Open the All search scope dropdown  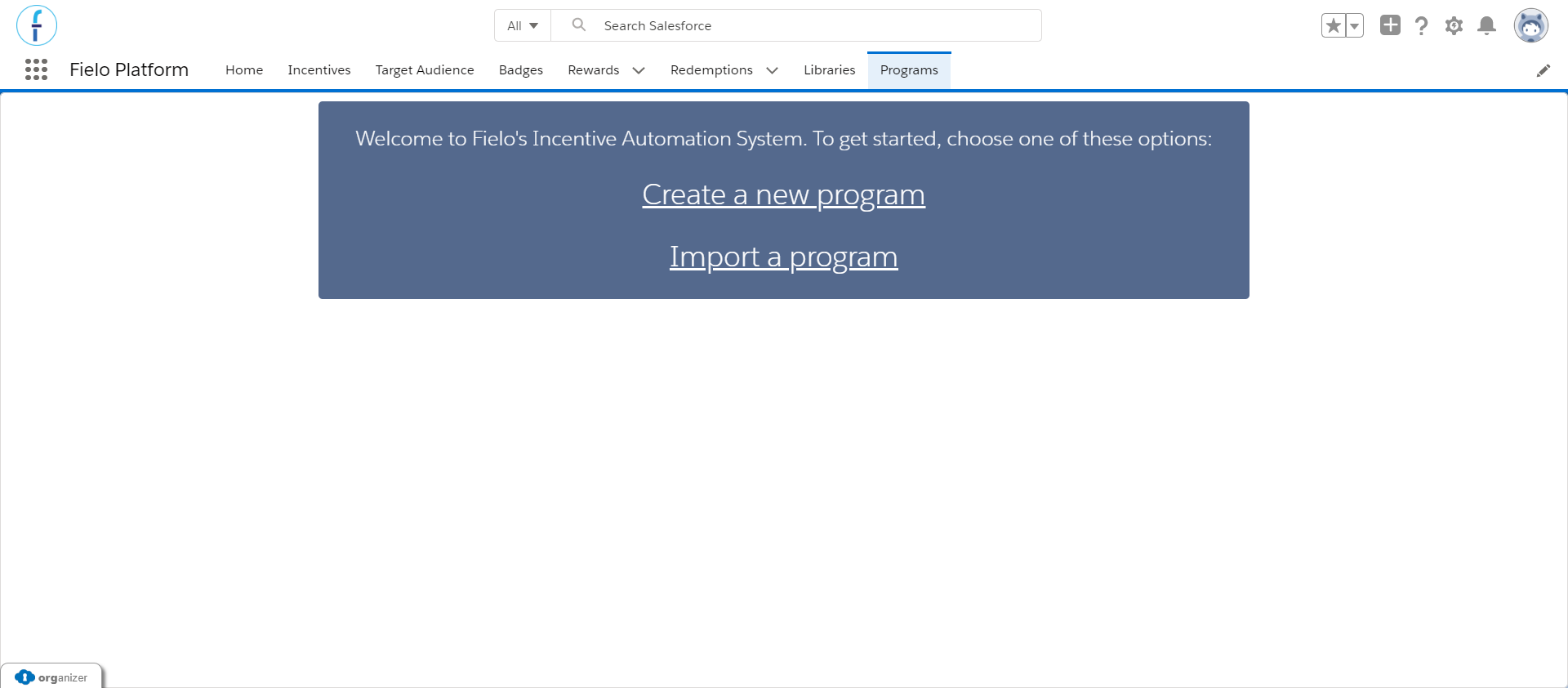(x=523, y=25)
